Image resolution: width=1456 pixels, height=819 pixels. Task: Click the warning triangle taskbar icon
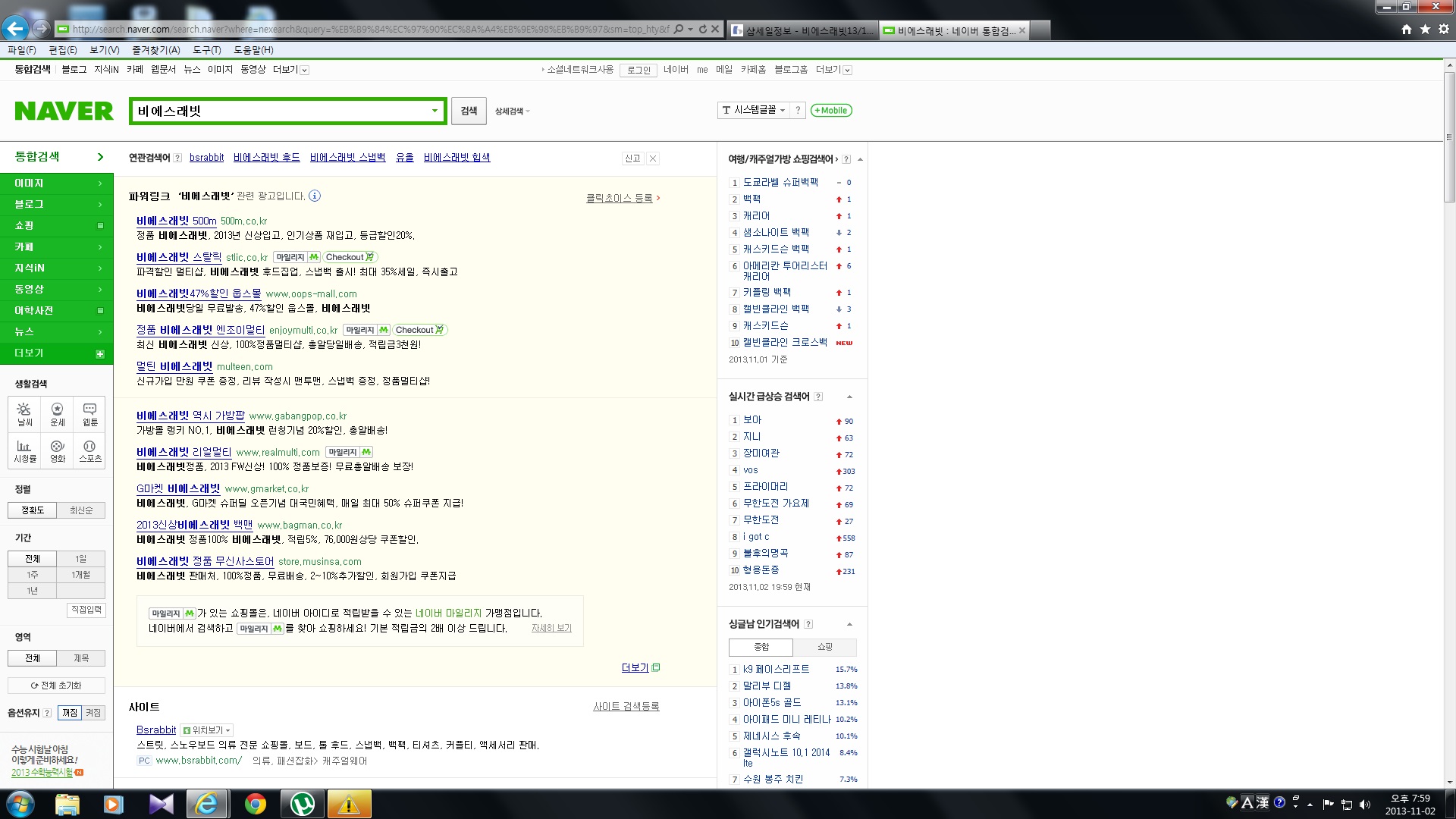tap(349, 804)
